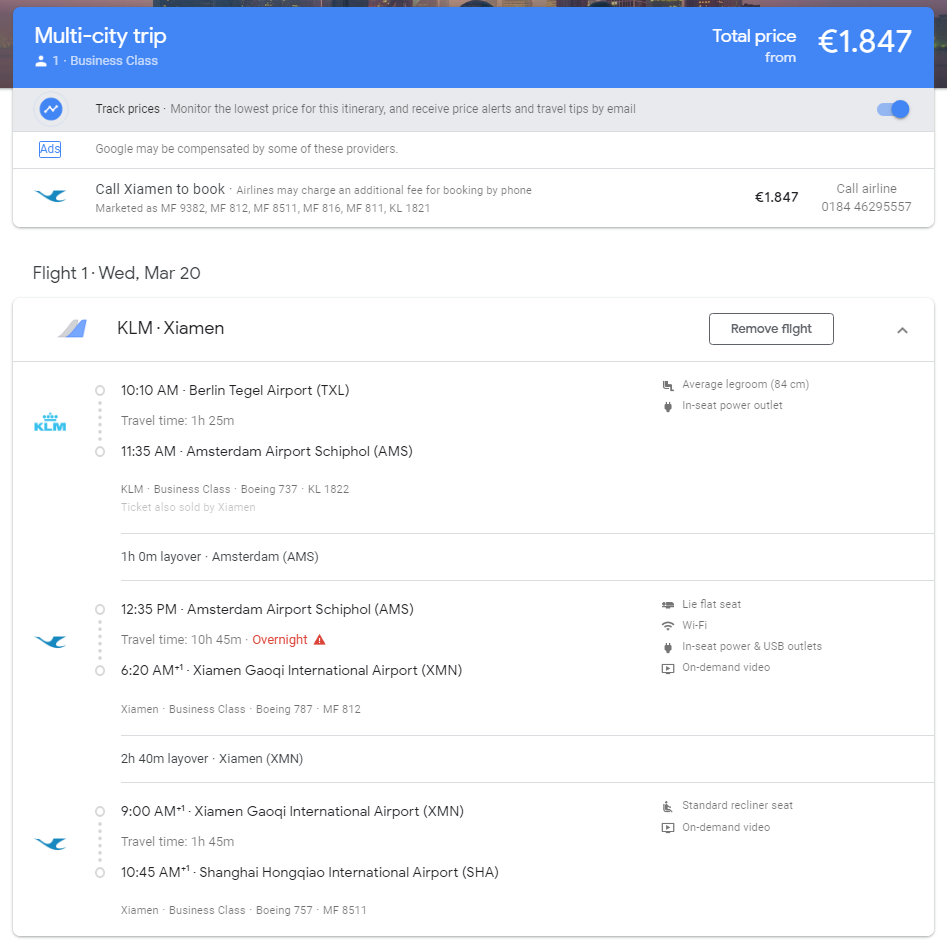Image resolution: width=947 pixels, height=947 pixels.
Task: Collapse the KLM · Xiamen flight details
Action: [x=902, y=330]
